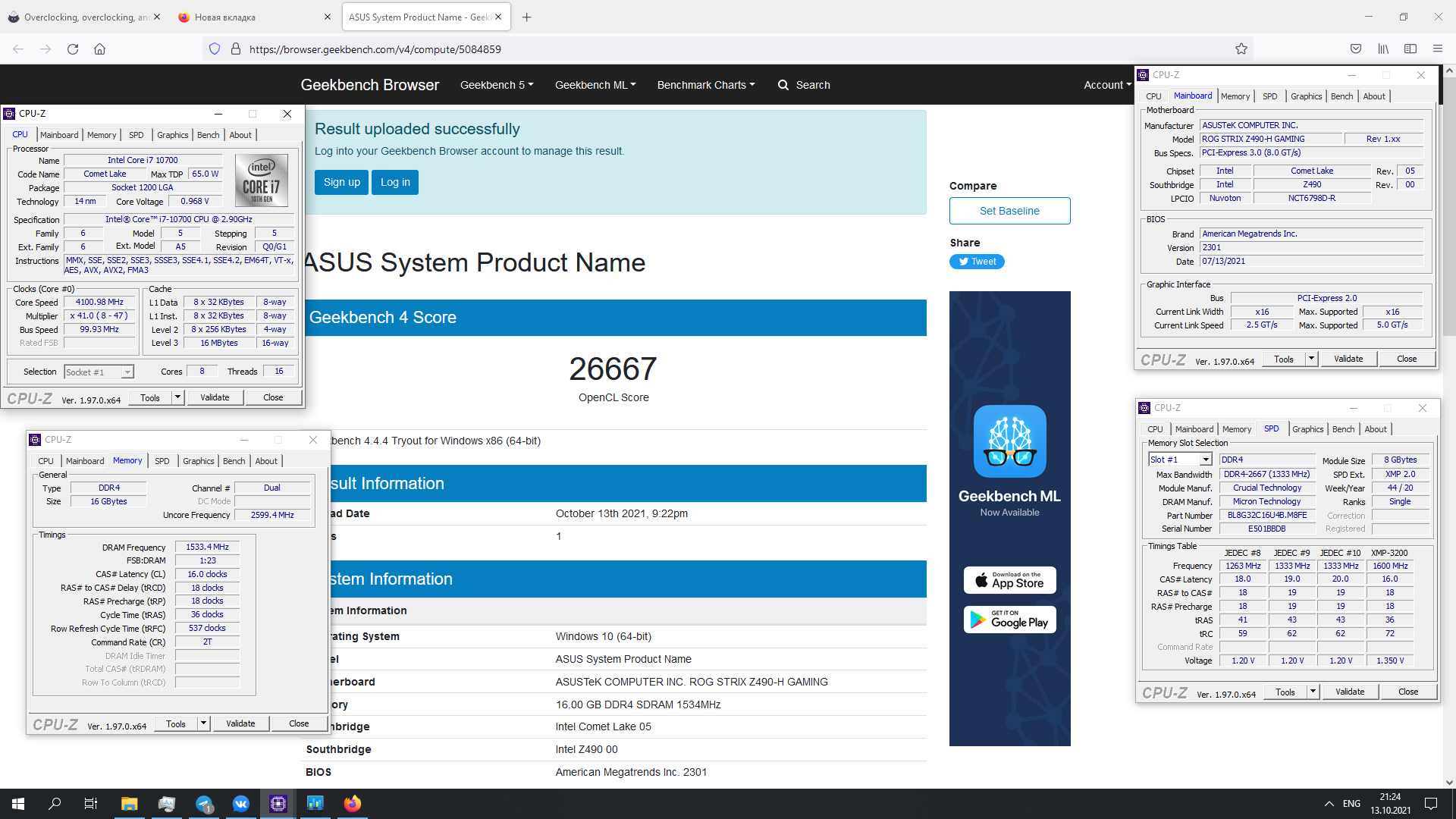
Task: Open tracking protection shield icon
Action: [215, 49]
